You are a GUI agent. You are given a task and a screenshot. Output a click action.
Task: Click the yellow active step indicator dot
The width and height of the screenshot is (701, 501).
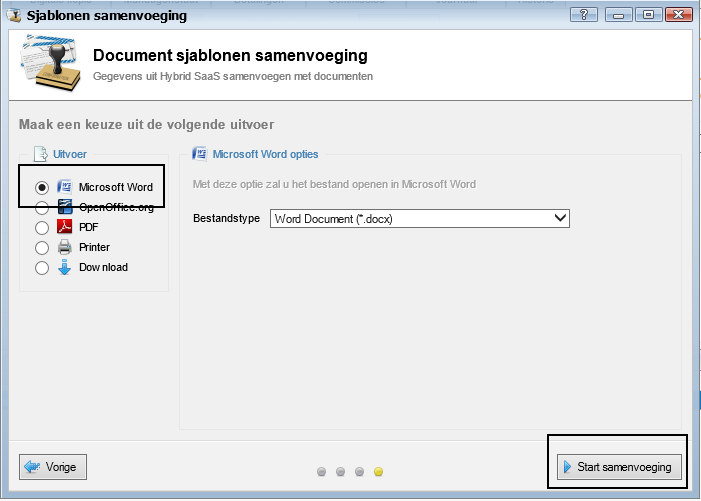point(379,471)
